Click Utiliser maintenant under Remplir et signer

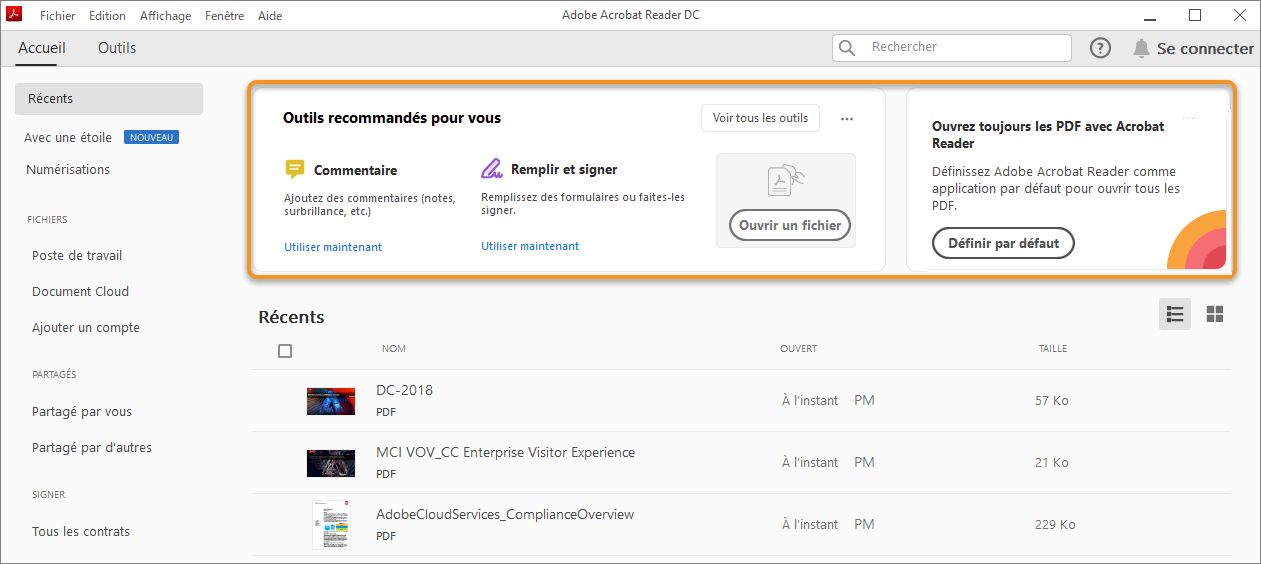tap(530, 246)
